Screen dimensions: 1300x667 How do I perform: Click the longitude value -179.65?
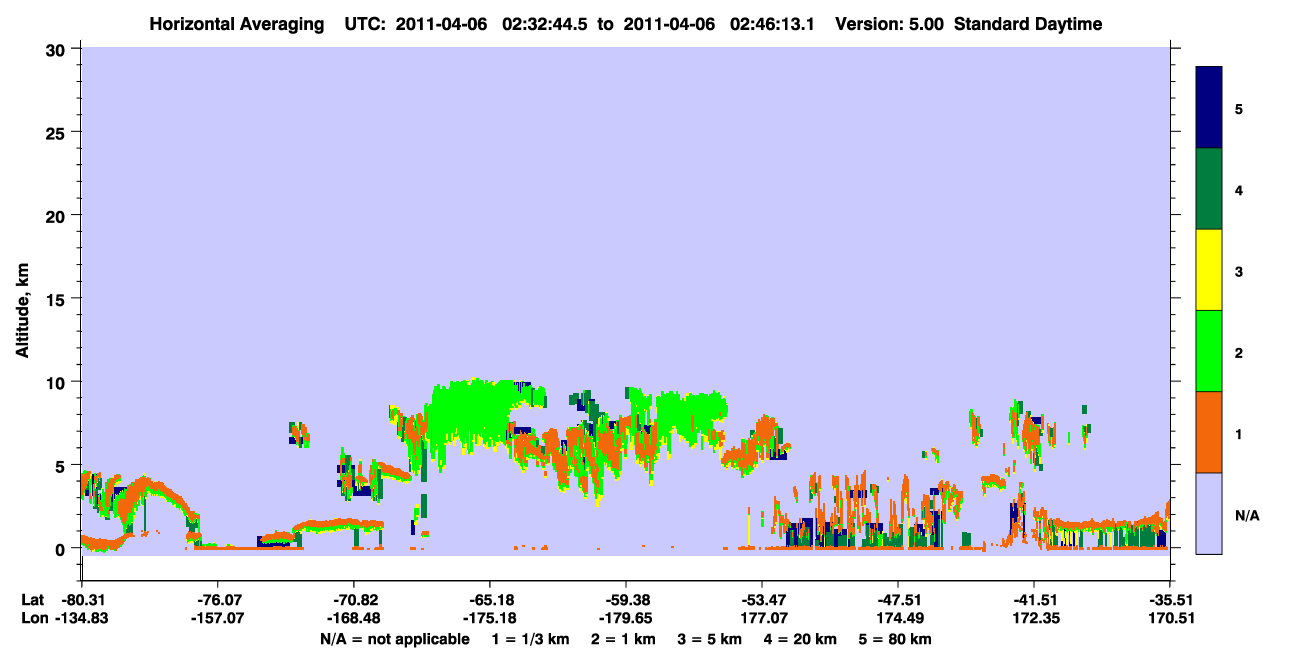click(626, 618)
